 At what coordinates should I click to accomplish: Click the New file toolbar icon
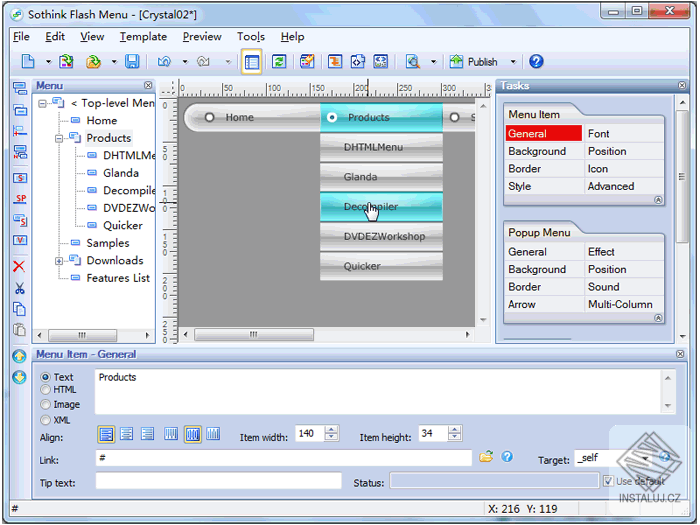pyautogui.click(x=28, y=62)
